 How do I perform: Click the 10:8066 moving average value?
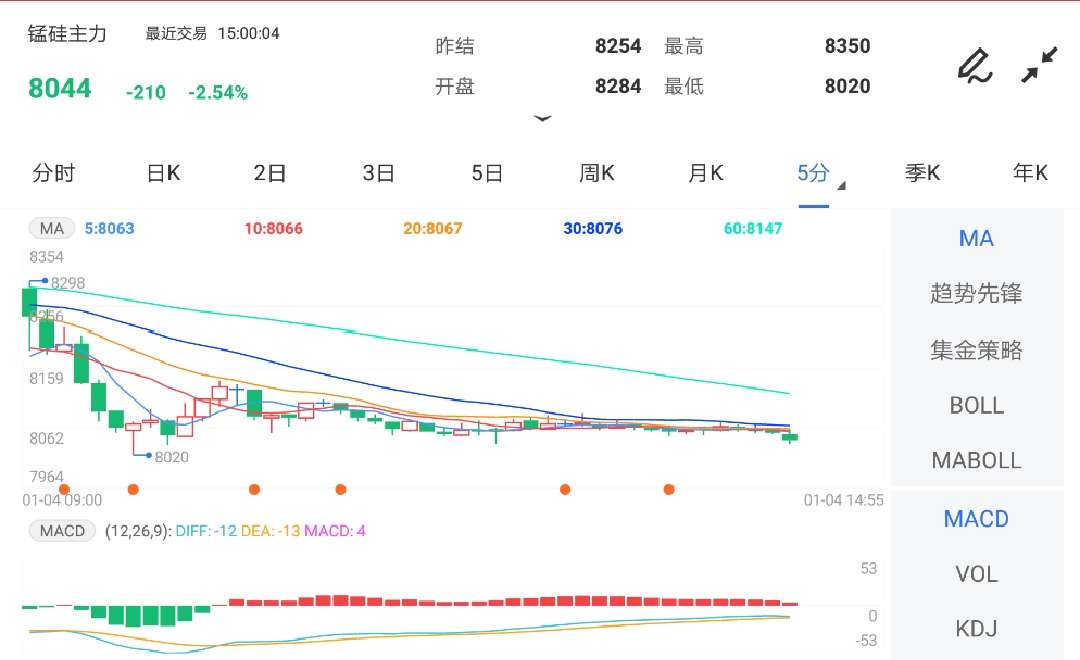coord(273,228)
